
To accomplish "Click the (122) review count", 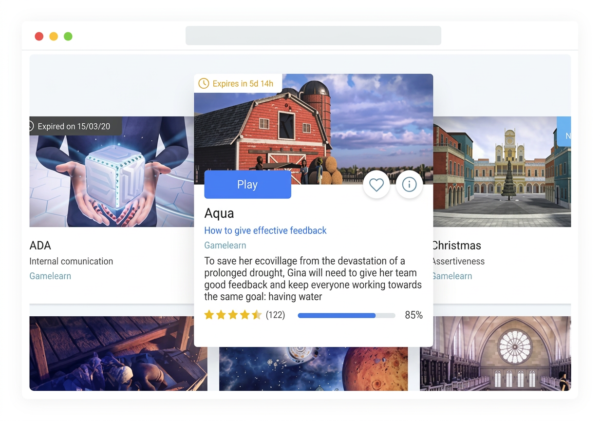I will [276, 315].
